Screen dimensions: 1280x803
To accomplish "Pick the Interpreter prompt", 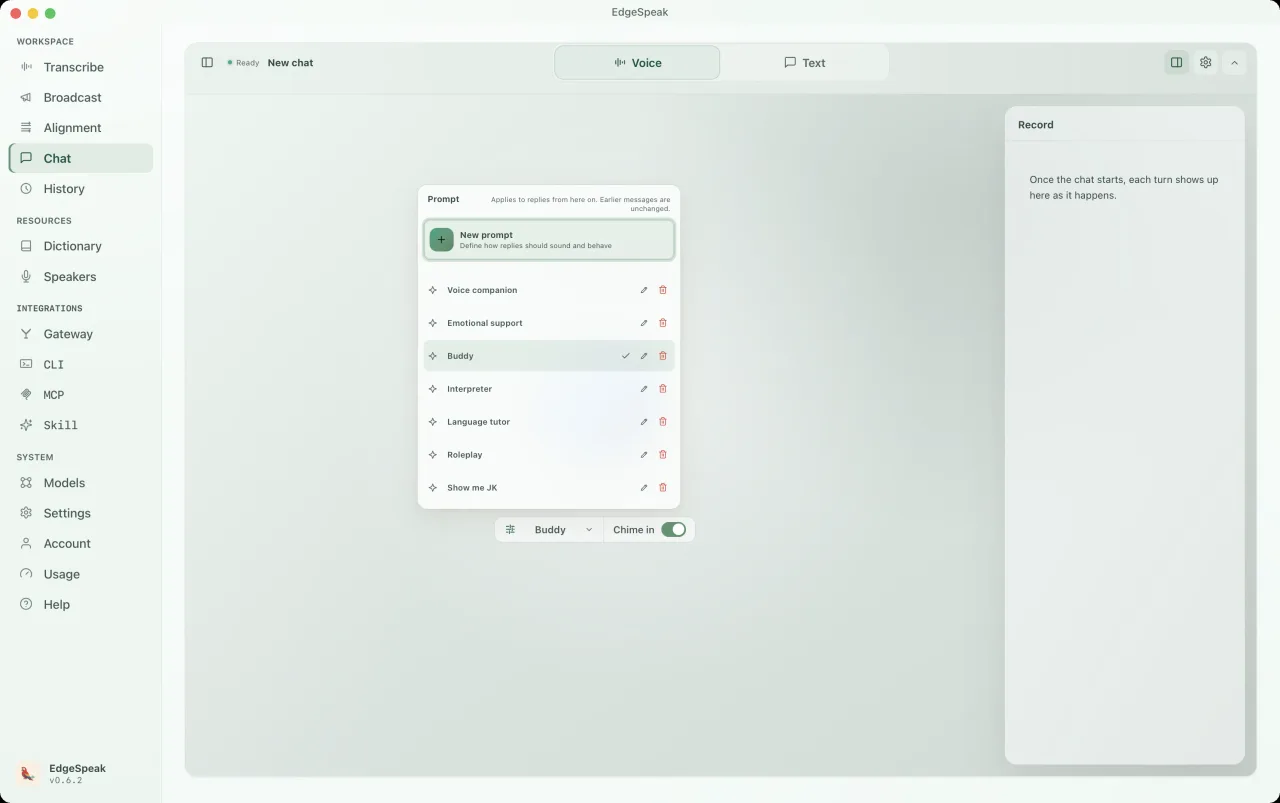I will pyautogui.click(x=549, y=389).
